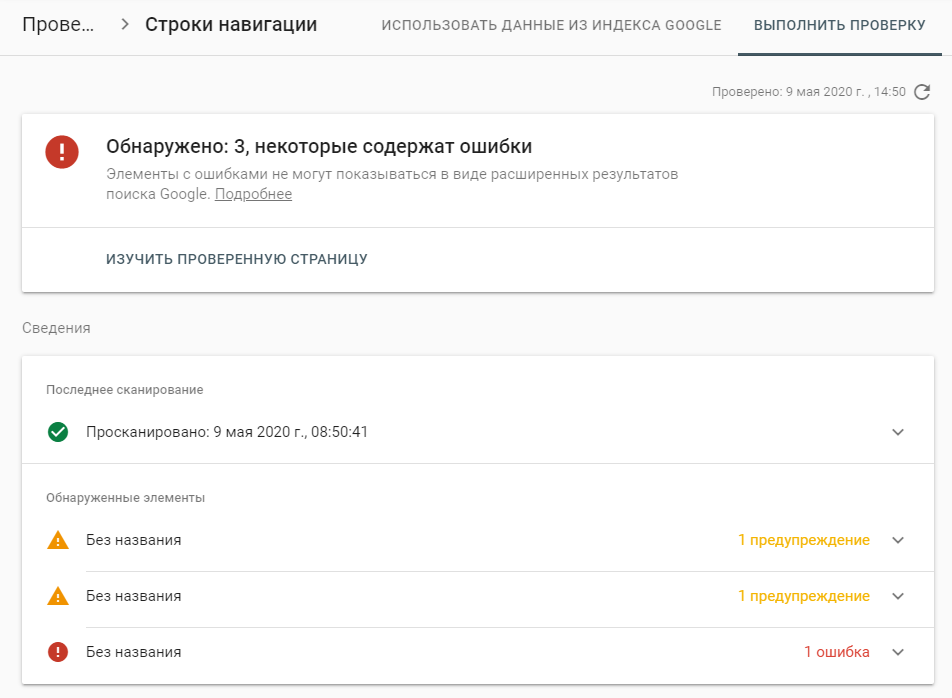Click the breadcrumb arrow separator icon
This screenshot has width=952, height=698.
tap(125, 25)
